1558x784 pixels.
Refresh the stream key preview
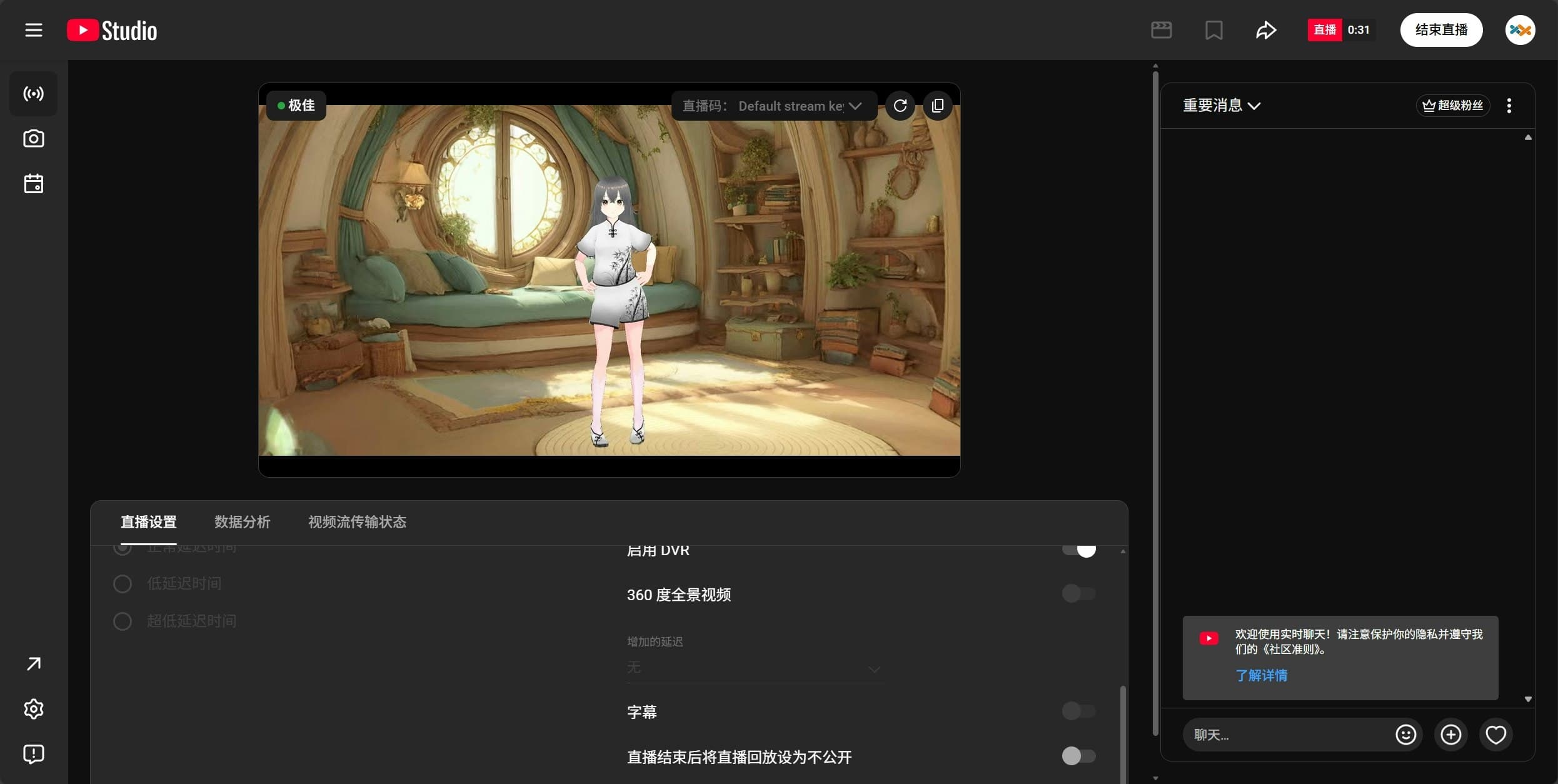(x=900, y=105)
